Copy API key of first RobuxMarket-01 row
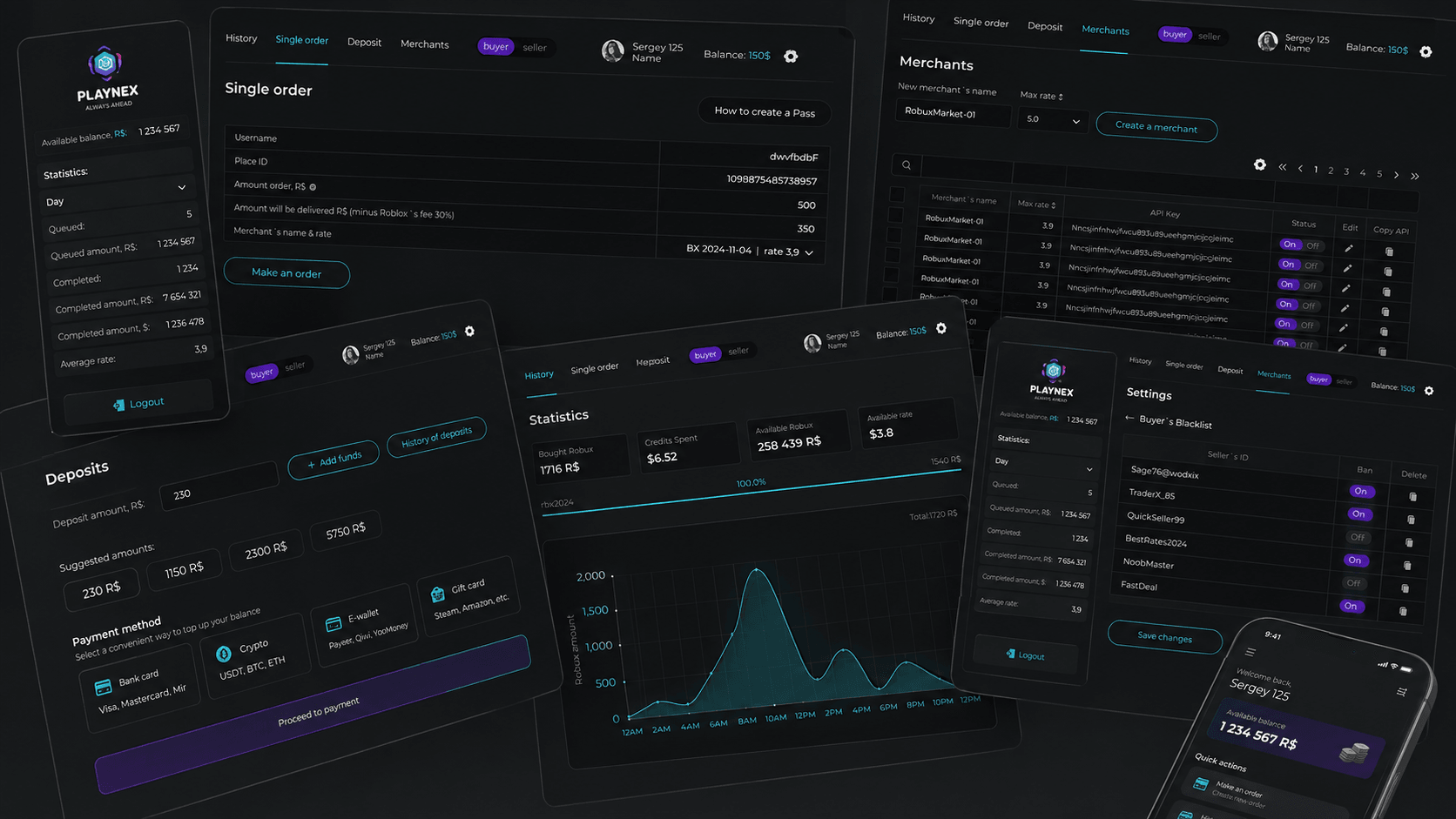Image resolution: width=1456 pixels, height=819 pixels. point(1389,252)
